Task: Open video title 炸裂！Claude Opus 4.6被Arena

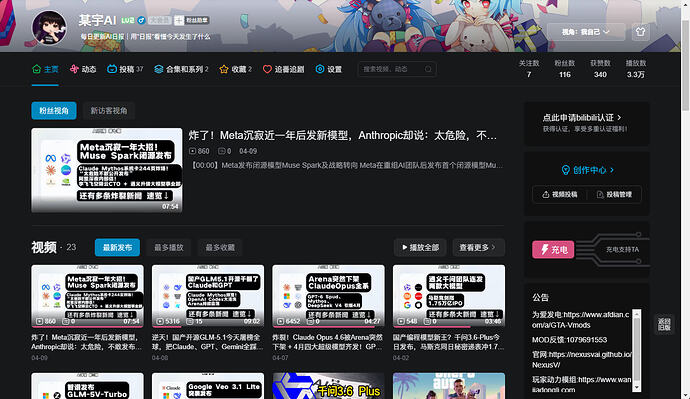Action: point(328,342)
